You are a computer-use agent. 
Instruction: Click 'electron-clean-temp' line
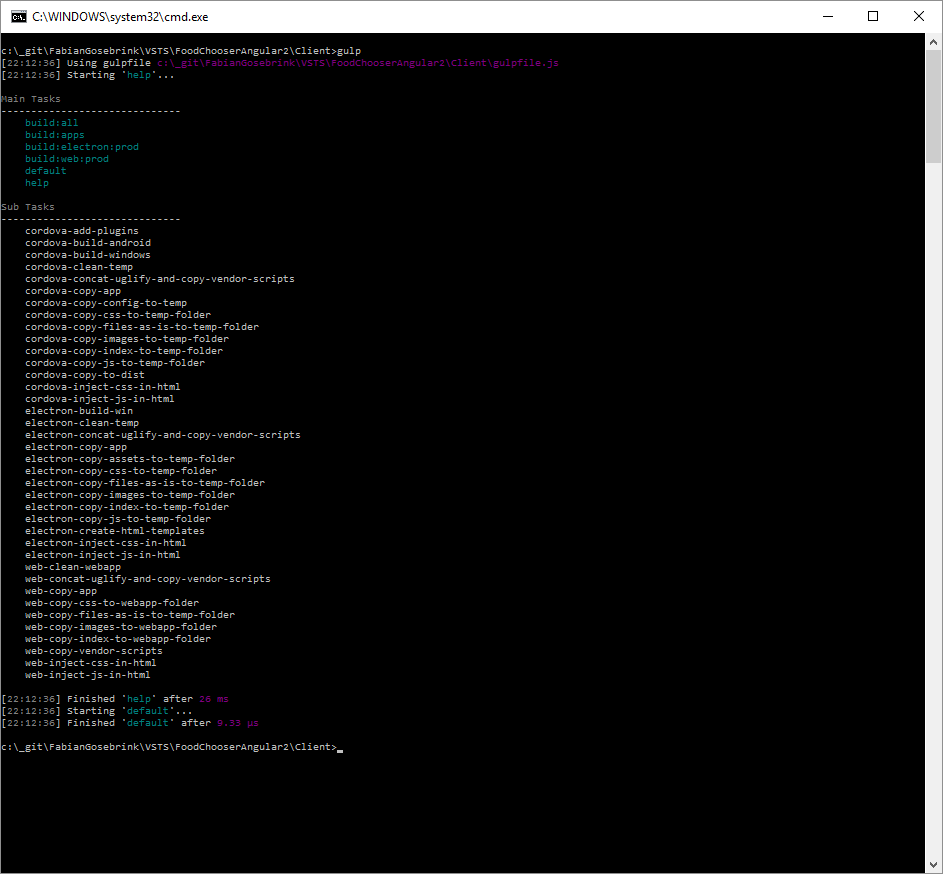(x=82, y=423)
